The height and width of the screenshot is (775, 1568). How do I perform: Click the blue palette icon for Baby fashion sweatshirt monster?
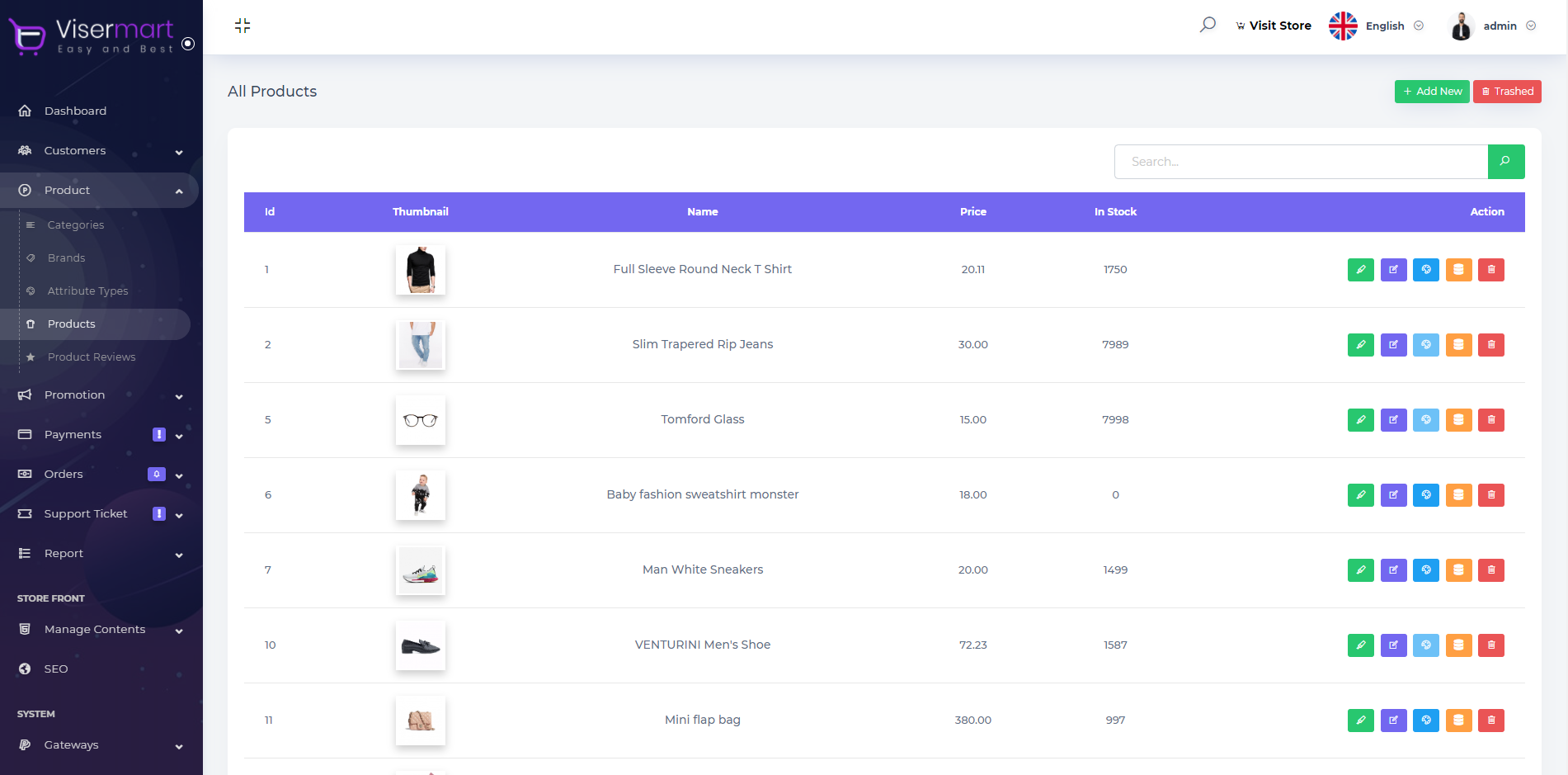[x=1426, y=495]
